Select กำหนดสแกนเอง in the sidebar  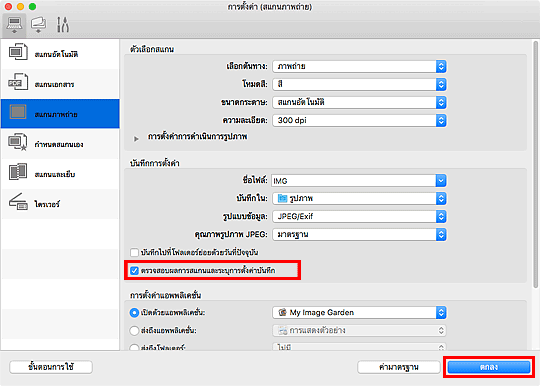click(x=60, y=144)
